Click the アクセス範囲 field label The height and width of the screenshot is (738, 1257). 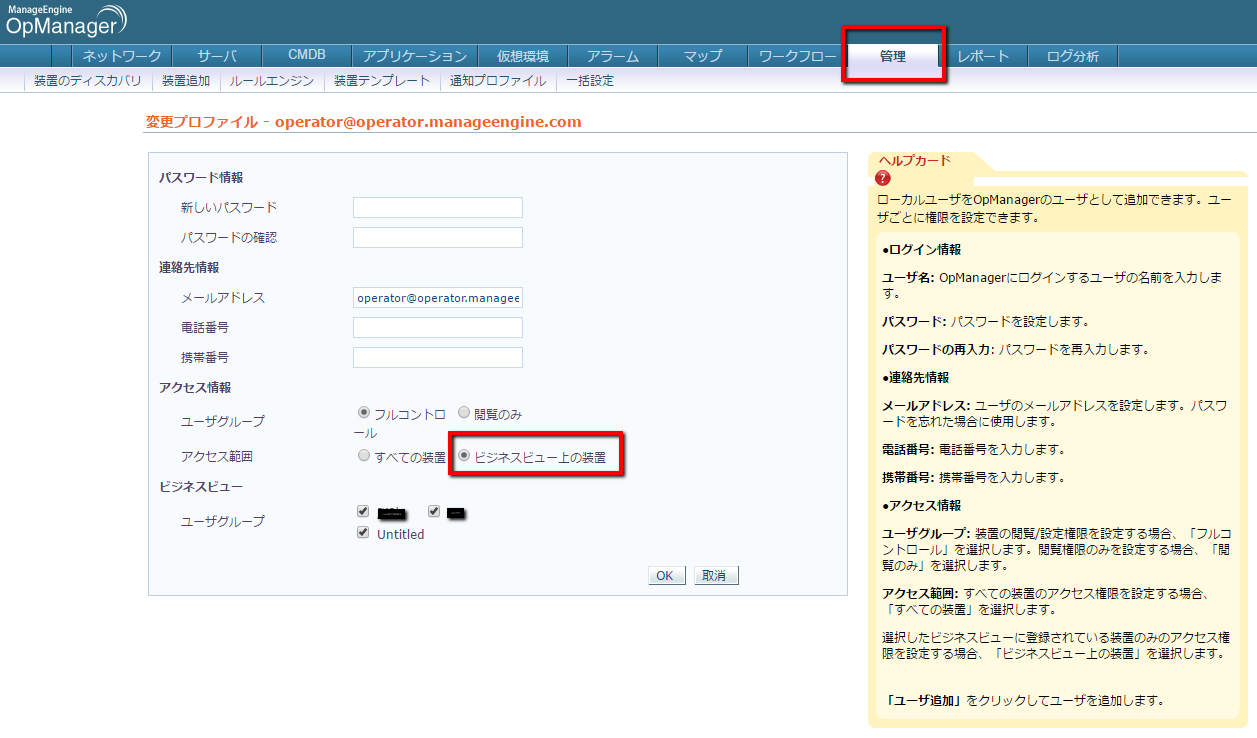pyautogui.click(x=217, y=457)
